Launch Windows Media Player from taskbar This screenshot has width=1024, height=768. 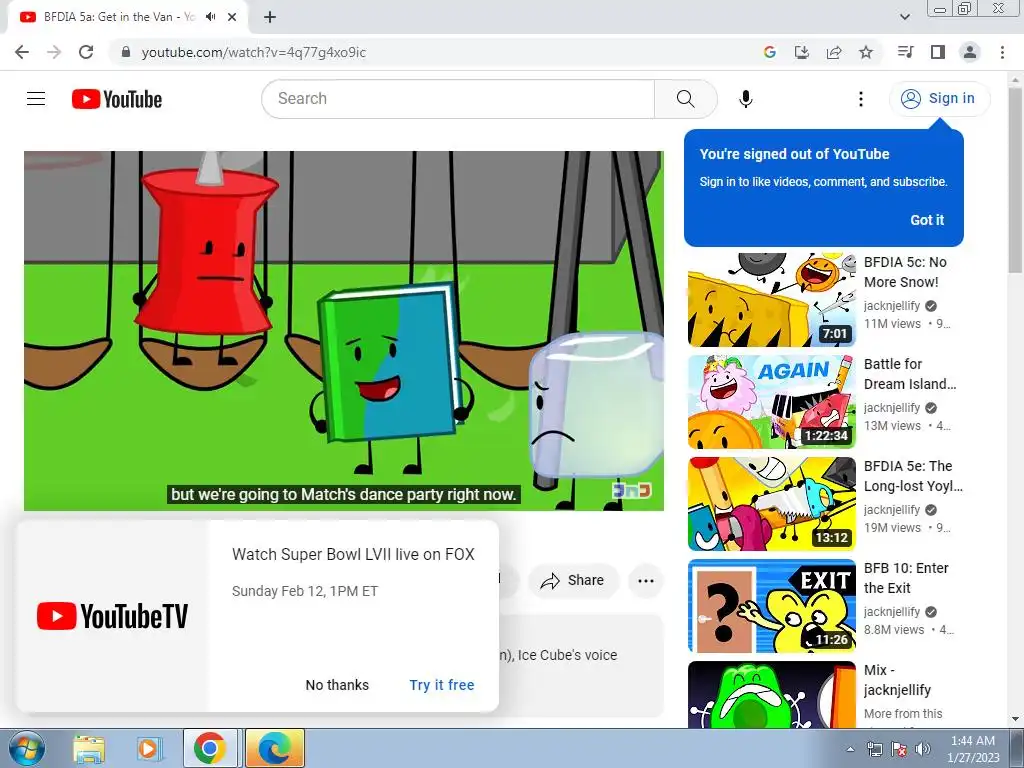(x=149, y=748)
